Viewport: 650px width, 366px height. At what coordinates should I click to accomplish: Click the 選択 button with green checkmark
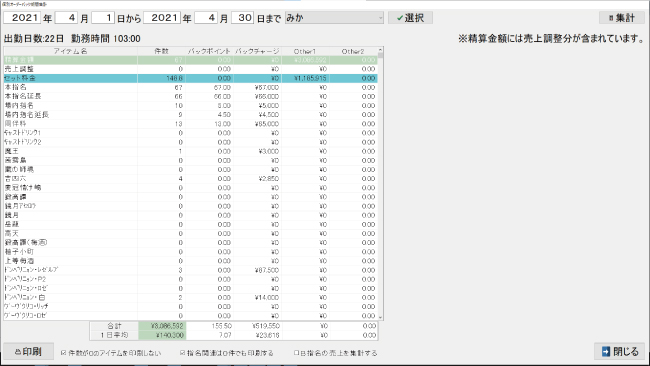(410, 18)
